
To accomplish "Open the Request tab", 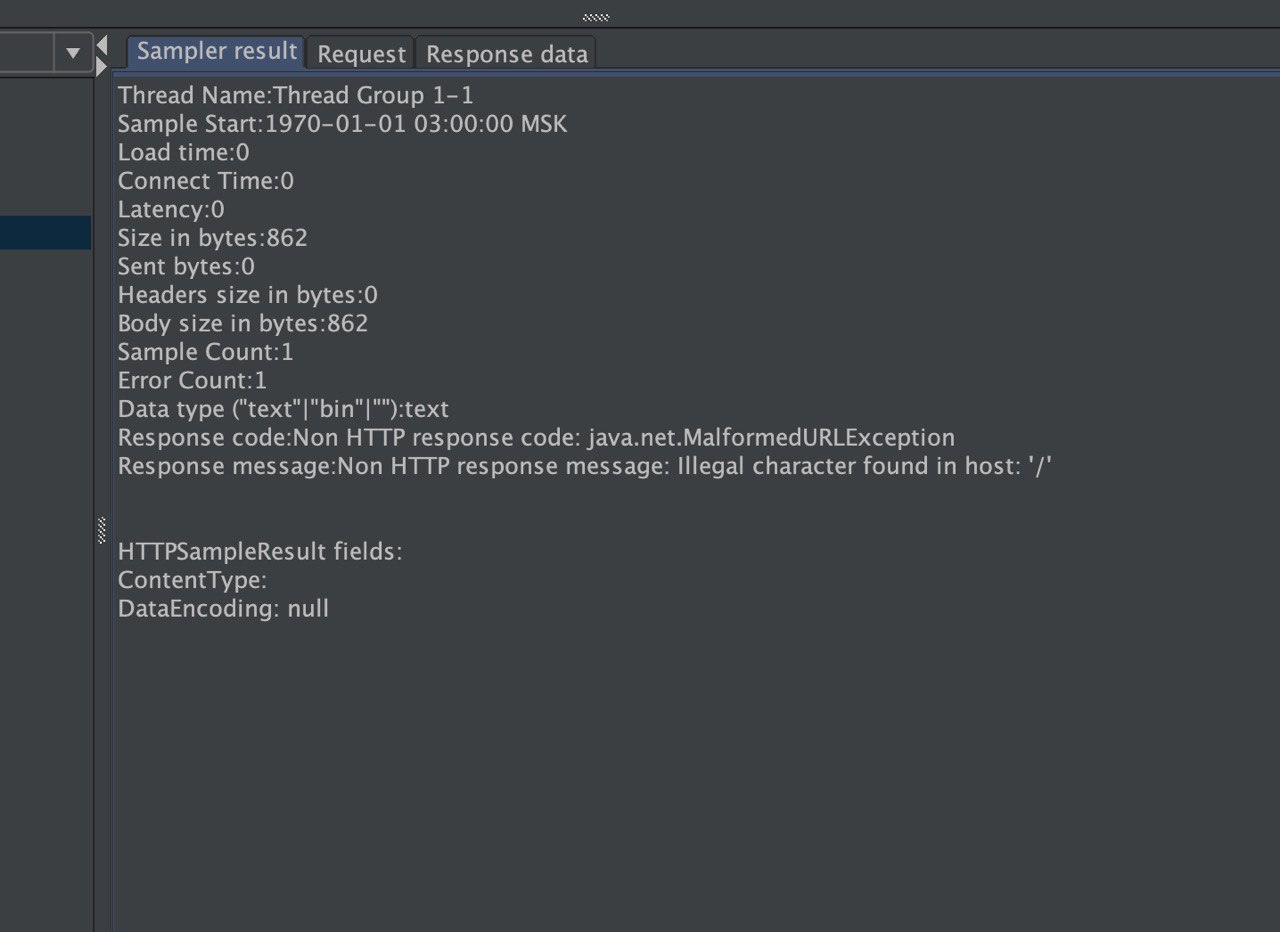I will point(361,54).
